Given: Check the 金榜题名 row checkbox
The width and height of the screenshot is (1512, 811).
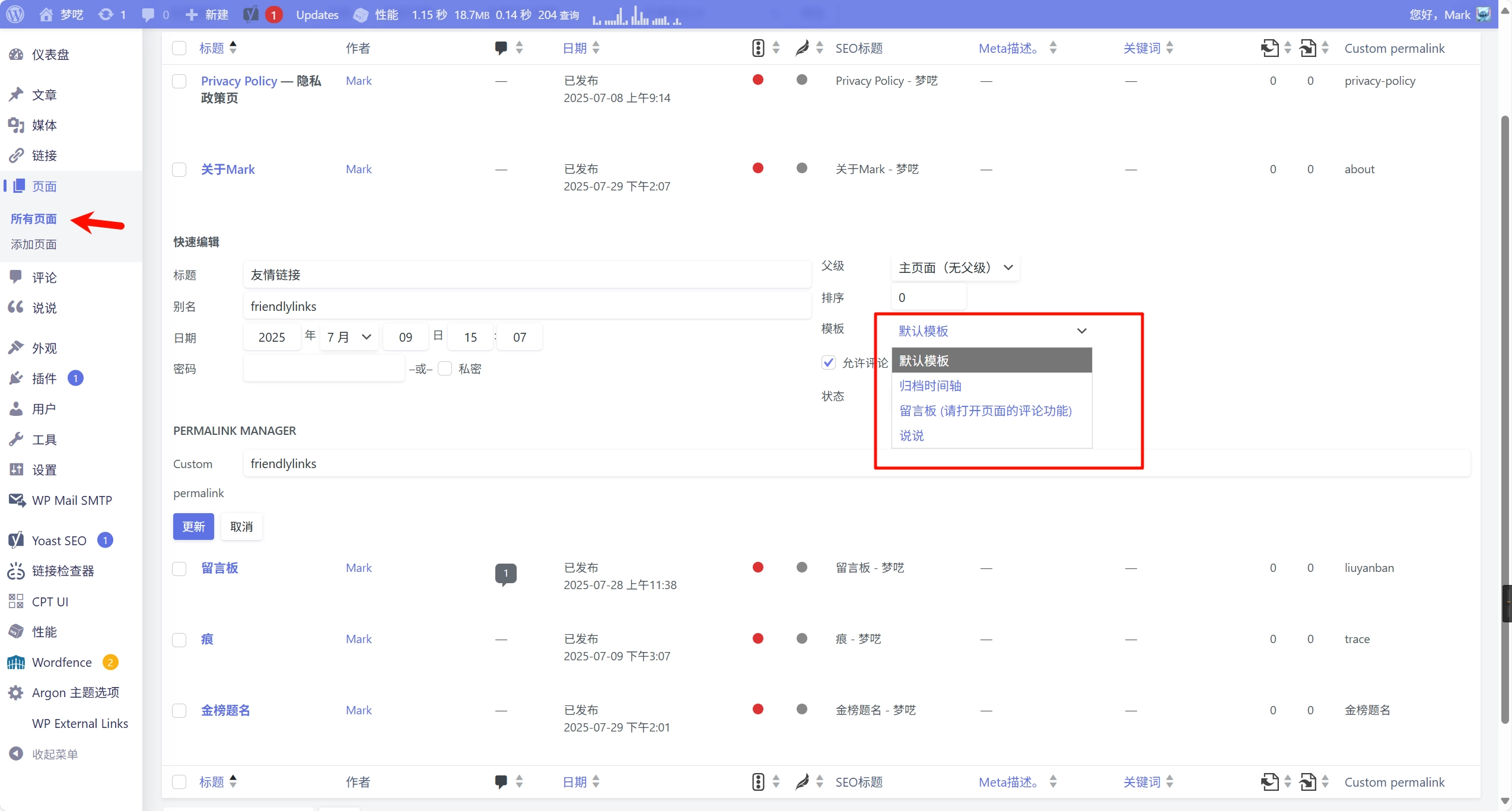Looking at the screenshot, I should 179,711.
